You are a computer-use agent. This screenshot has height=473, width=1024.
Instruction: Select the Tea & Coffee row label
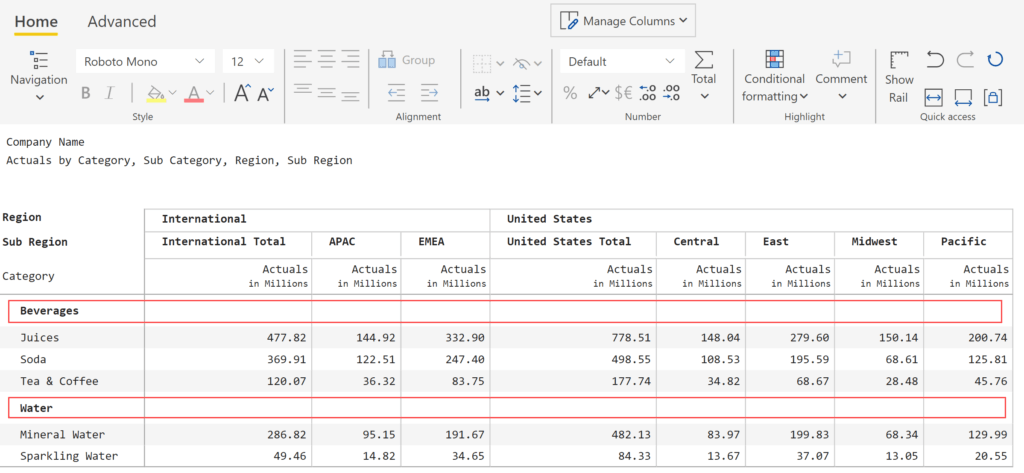pyautogui.click(x=59, y=381)
